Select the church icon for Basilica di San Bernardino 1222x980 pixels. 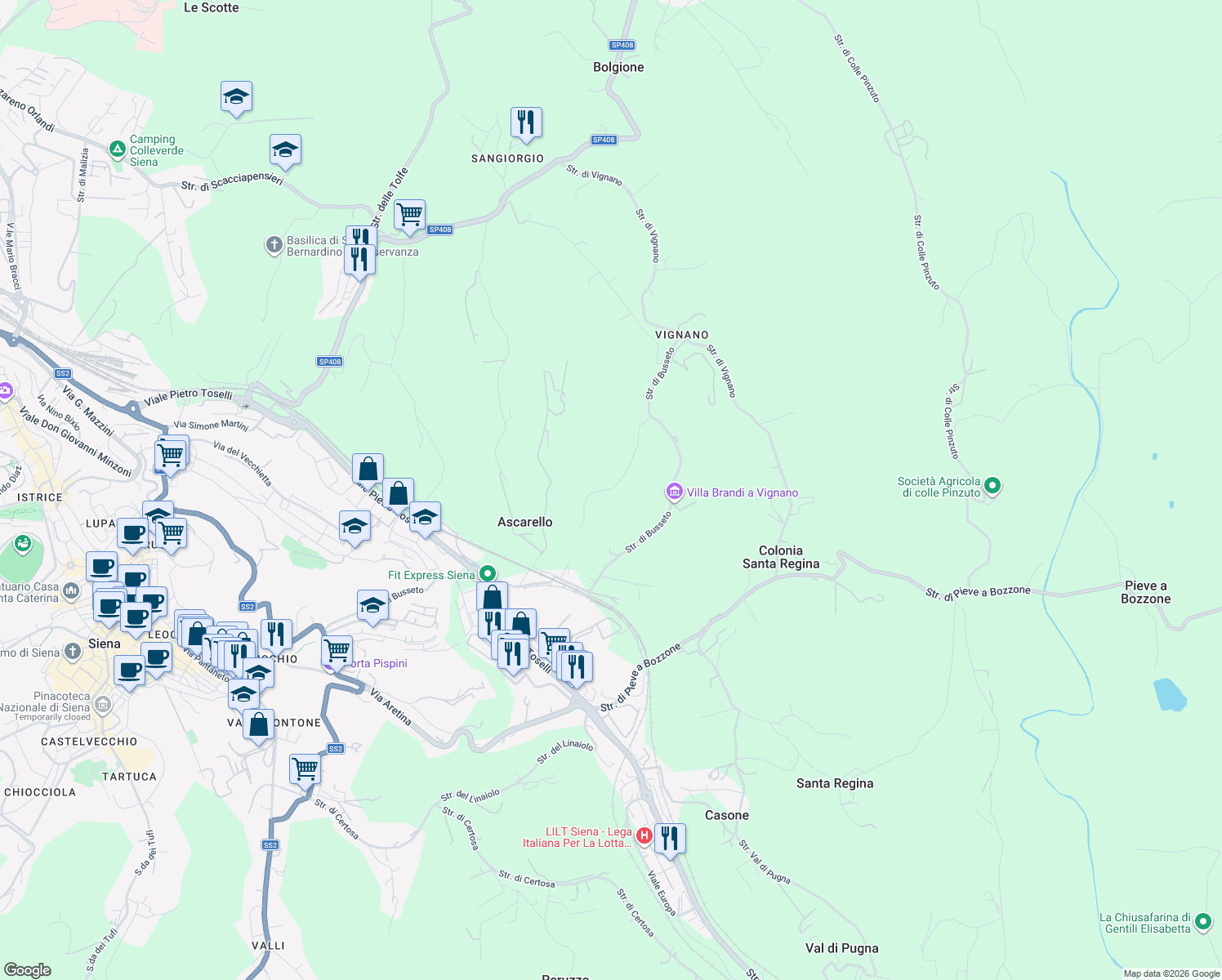274,246
